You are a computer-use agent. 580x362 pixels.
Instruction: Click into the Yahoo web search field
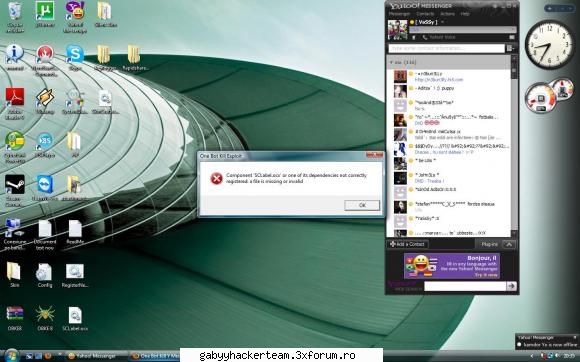click(x=465, y=286)
